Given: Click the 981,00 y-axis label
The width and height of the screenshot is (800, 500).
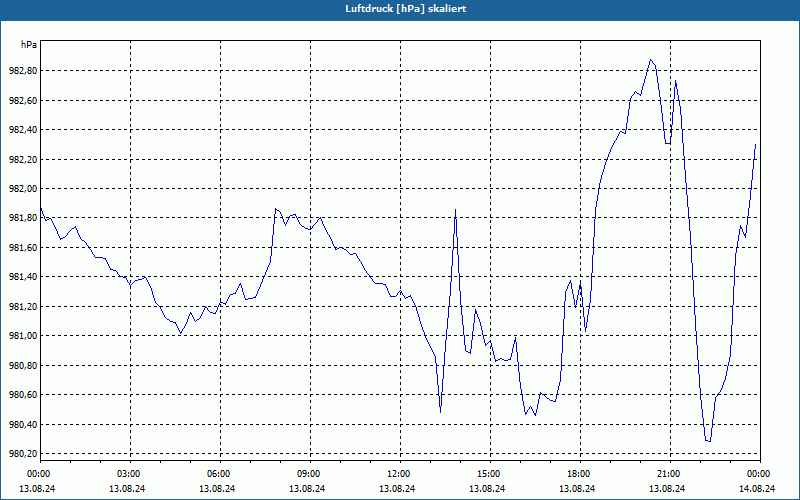Looking at the screenshot, I should coord(23,336).
